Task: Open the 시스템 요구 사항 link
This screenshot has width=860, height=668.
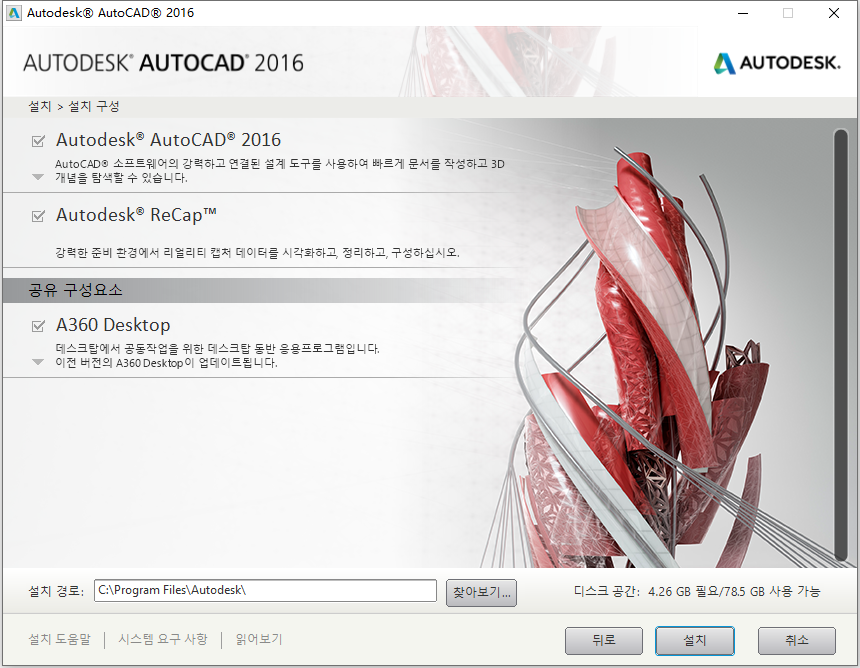Action: (163, 639)
